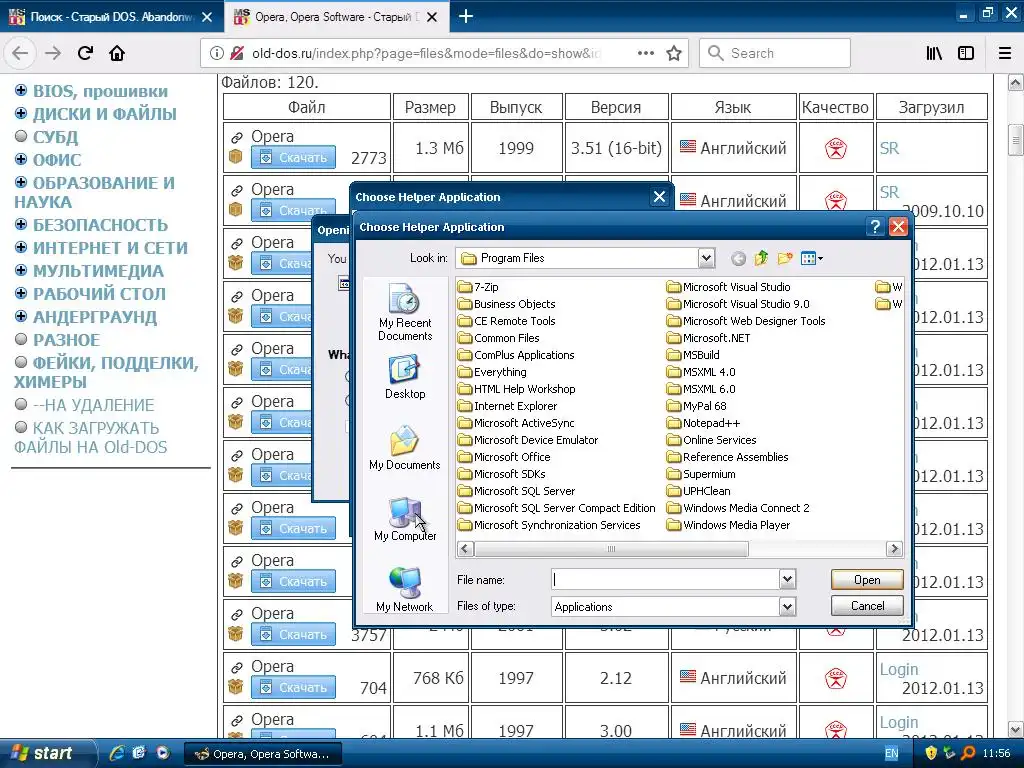Screen dimensions: 1024x768
Task: Switch to the Opera, Opera Software tab
Action: pyautogui.click(x=336, y=16)
